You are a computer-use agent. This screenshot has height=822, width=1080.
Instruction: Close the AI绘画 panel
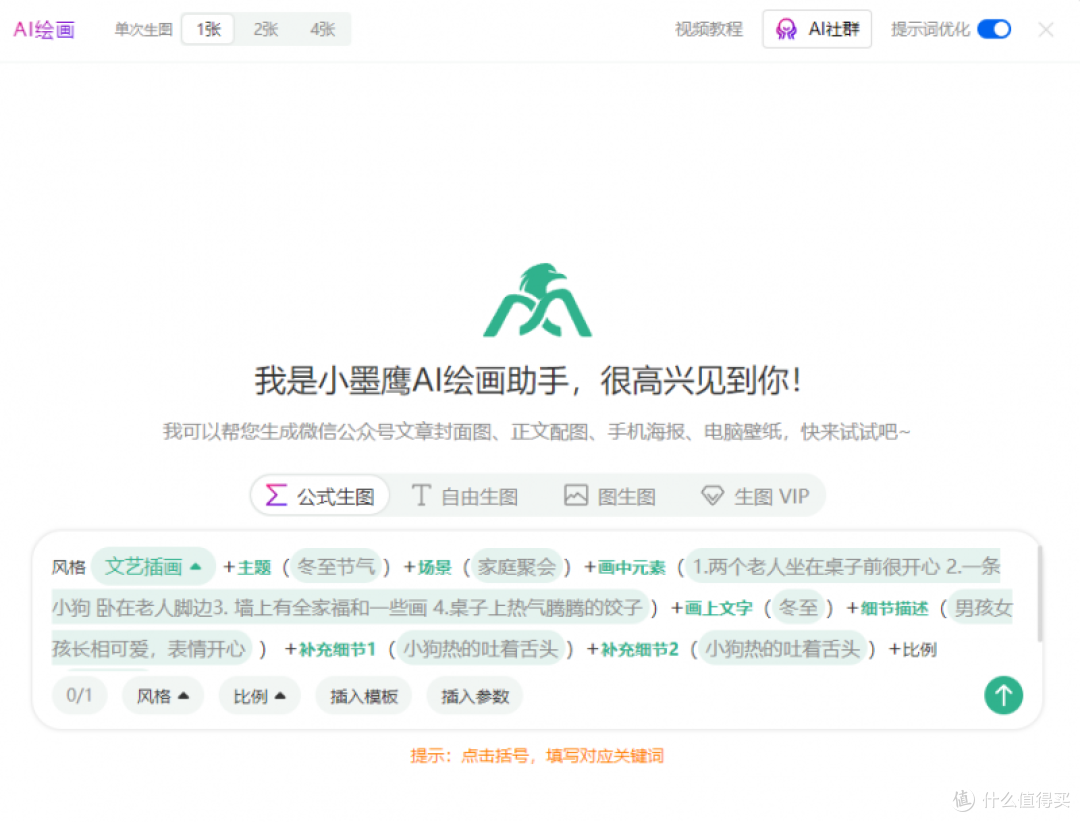[1046, 30]
